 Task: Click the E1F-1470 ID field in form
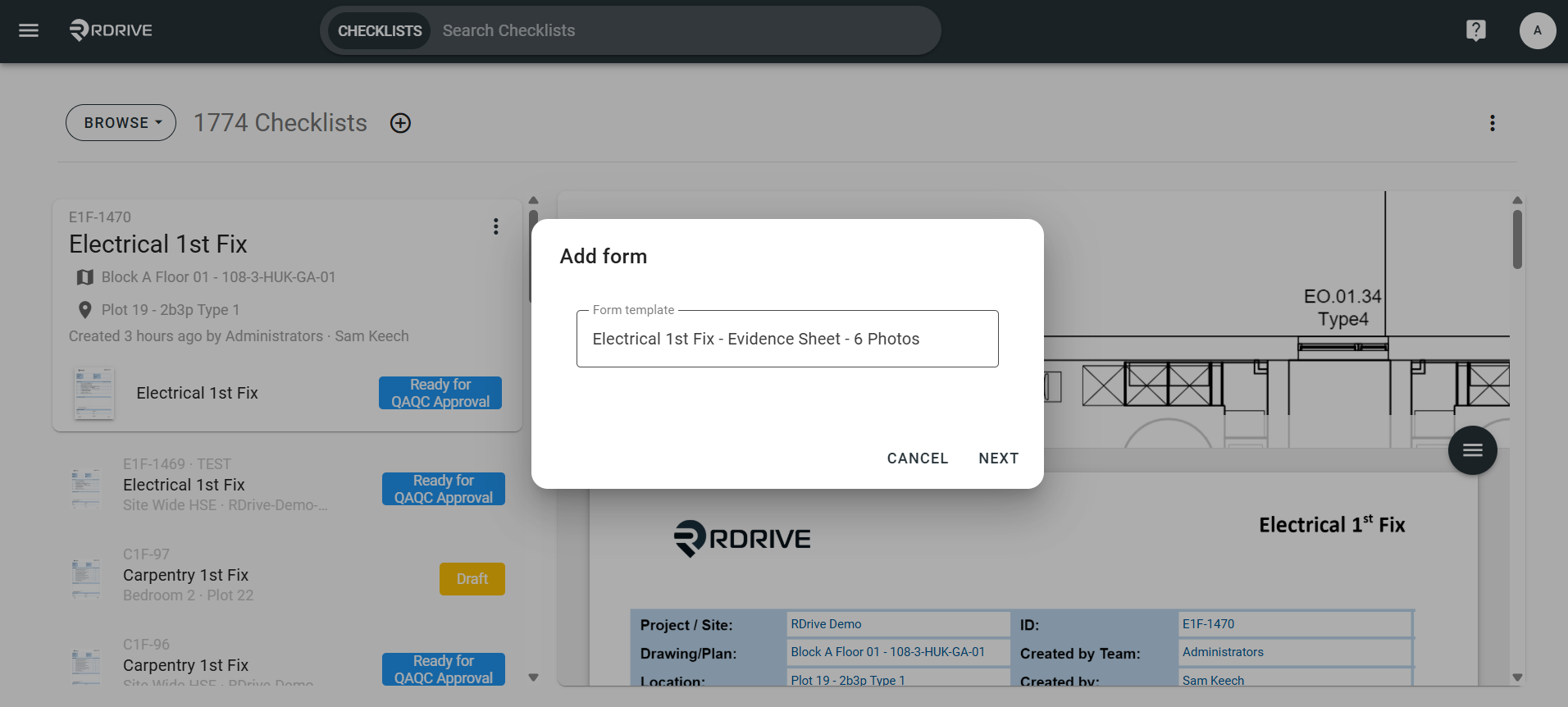click(1295, 624)
